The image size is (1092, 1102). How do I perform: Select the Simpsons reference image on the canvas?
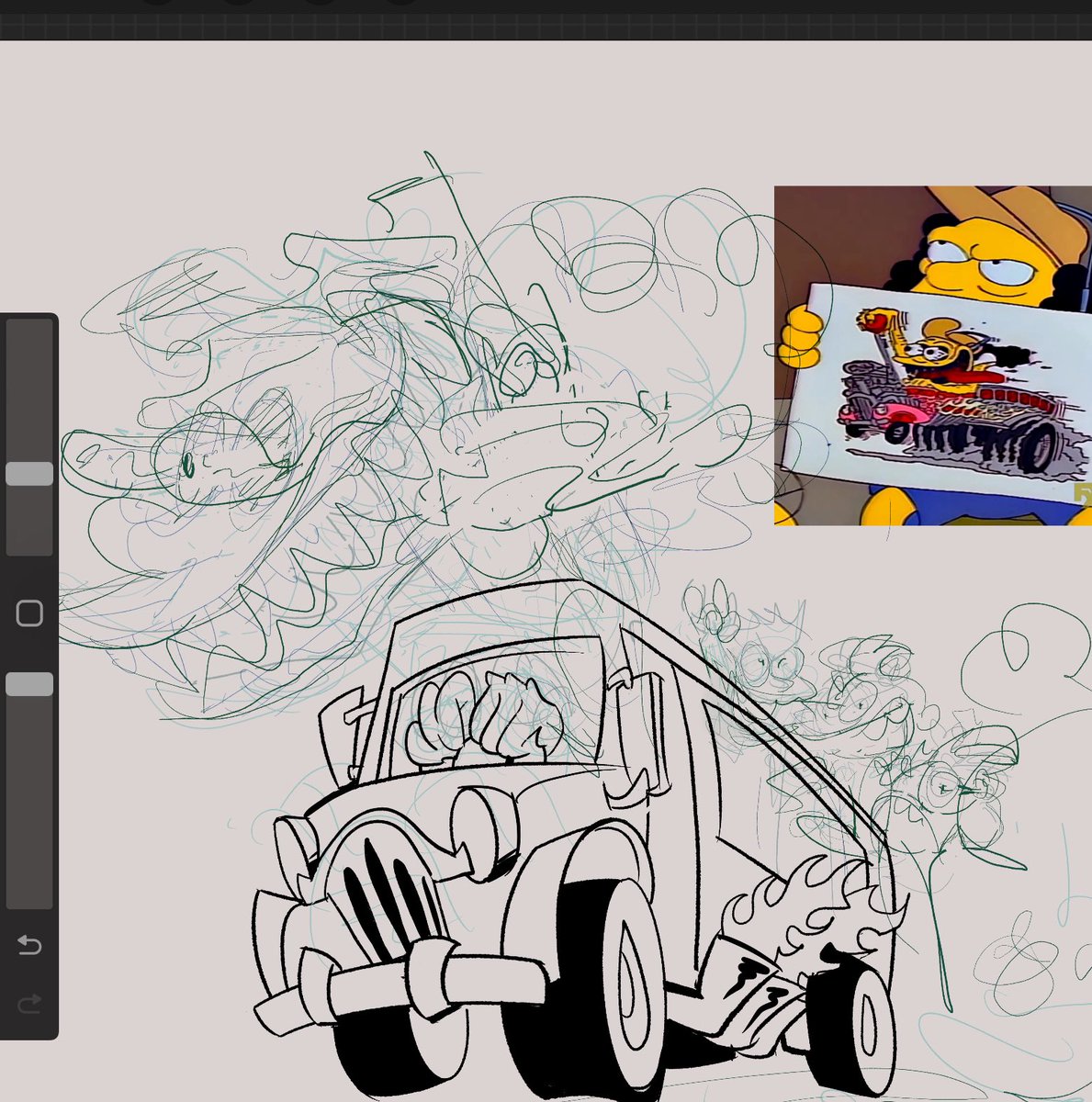(x=933, y=355)
